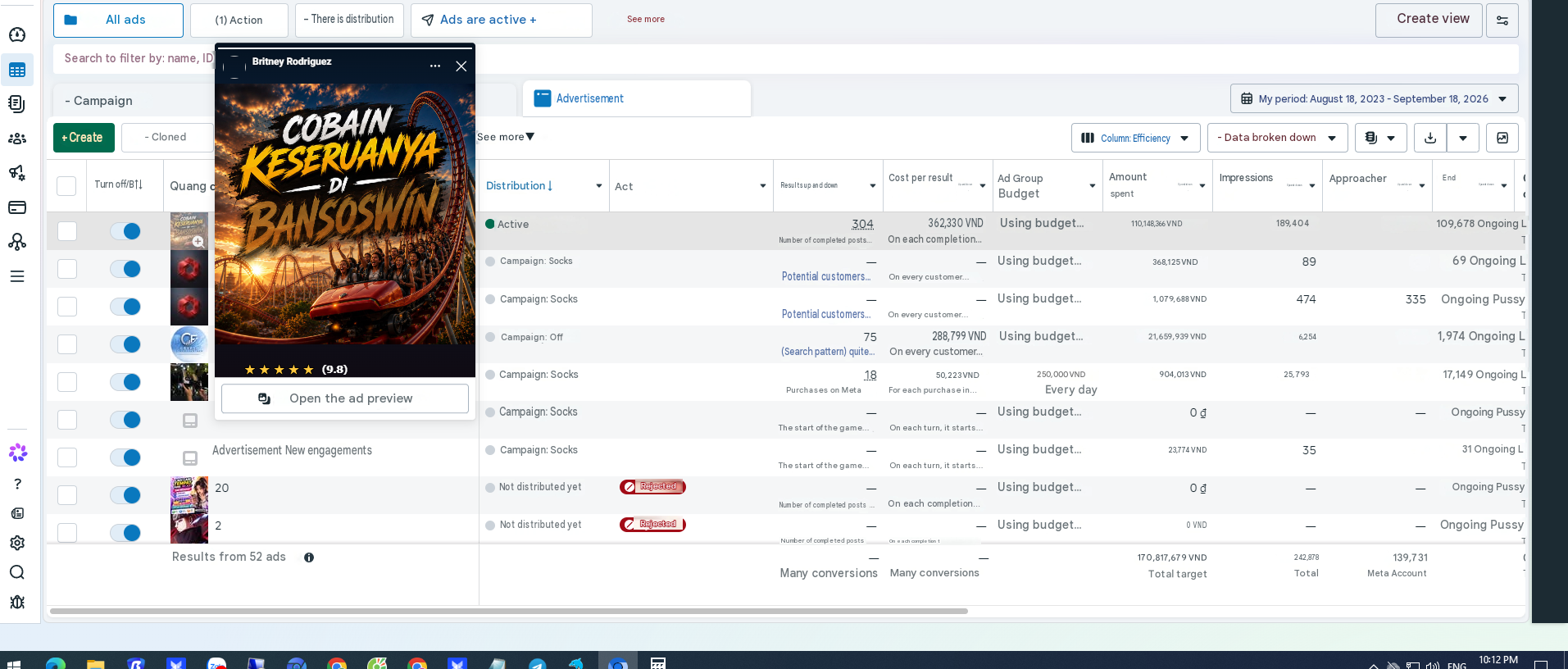Check the box for ad named 2
Screen dimensions: 1568x669
[67, 533]
